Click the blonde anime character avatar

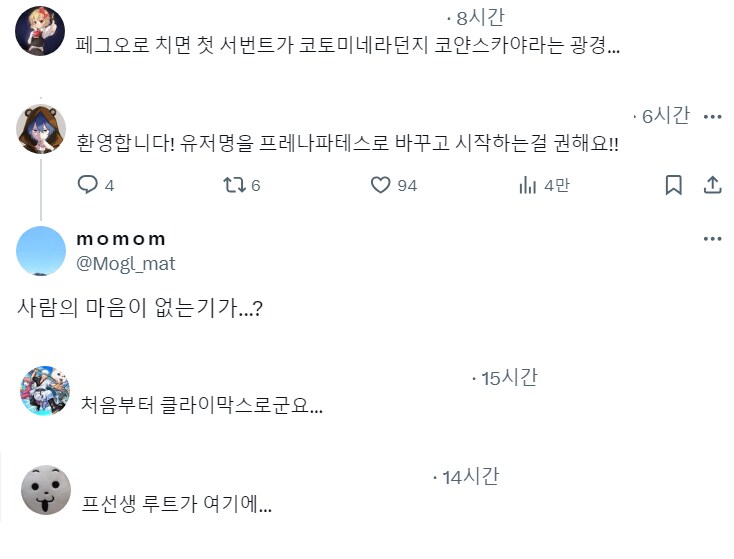point(41,31)
